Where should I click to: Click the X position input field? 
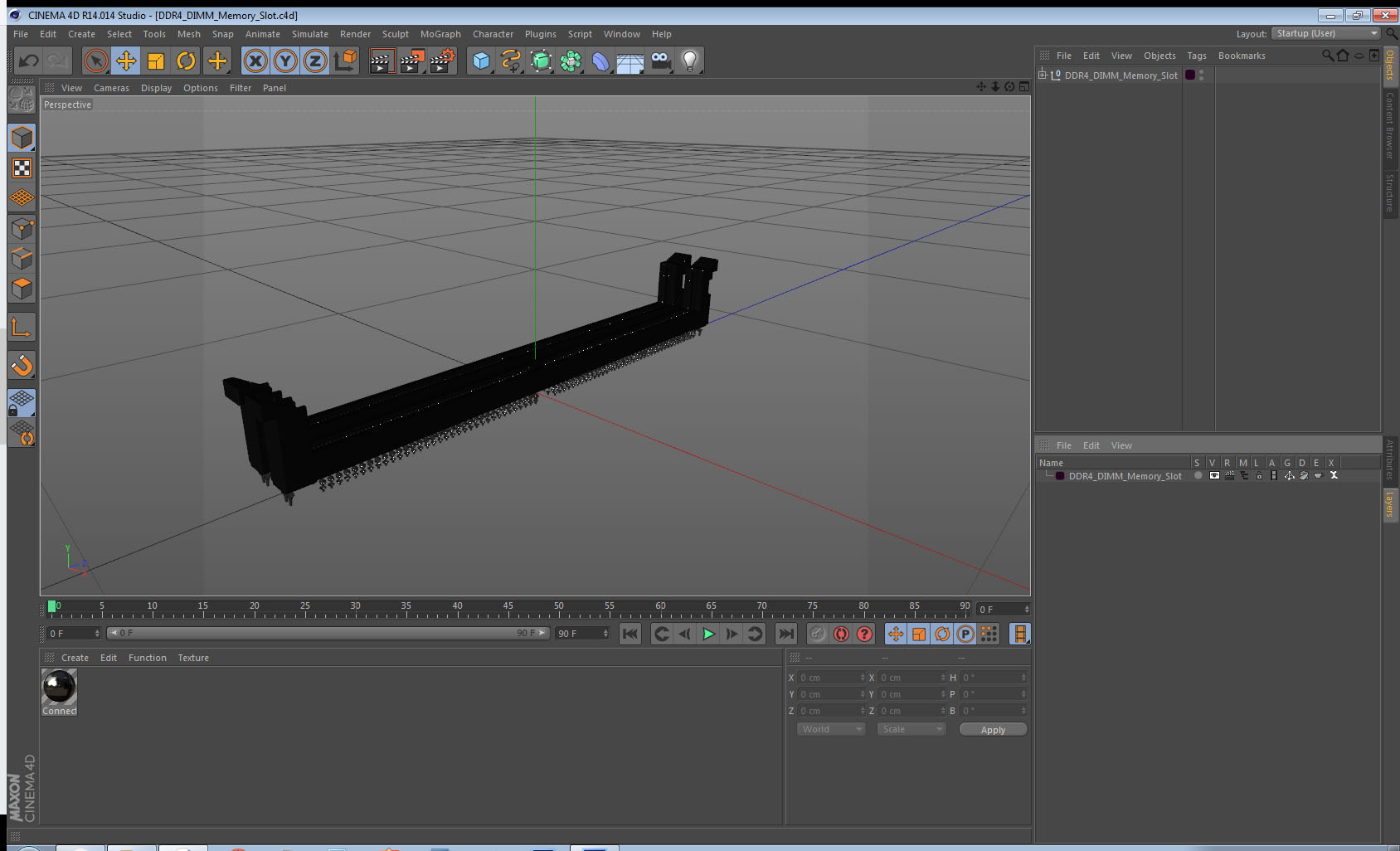[831, 678]
